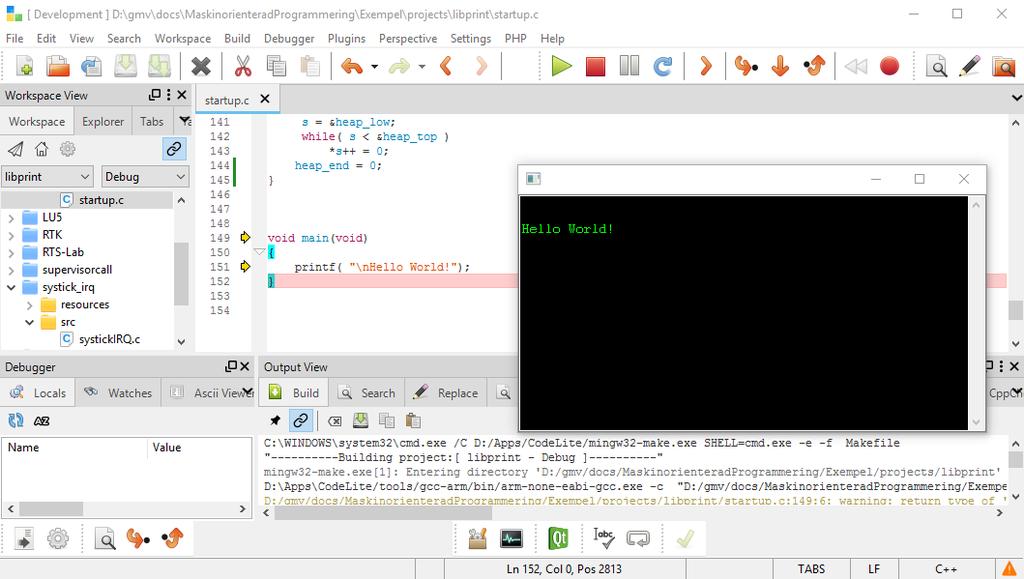1024x579 pixels.
Task: Pin the Output View with pushpin icon
Action: [x=275, y=420]
